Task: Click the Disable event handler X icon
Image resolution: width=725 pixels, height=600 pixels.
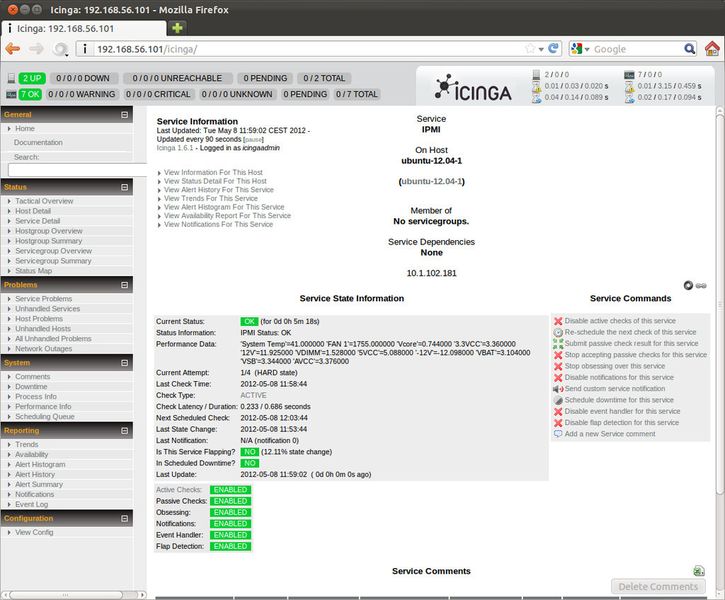Action: click(x=558, y=411)
